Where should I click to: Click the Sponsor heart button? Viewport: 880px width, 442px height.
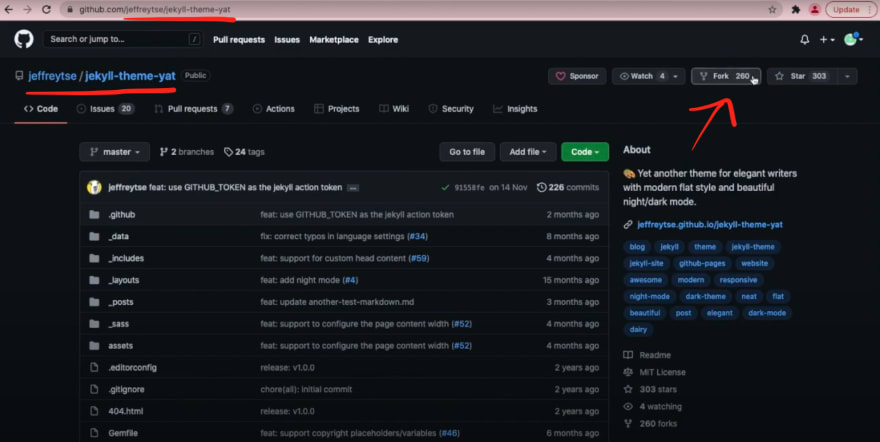pyautogui.click(x=577, y=76)
